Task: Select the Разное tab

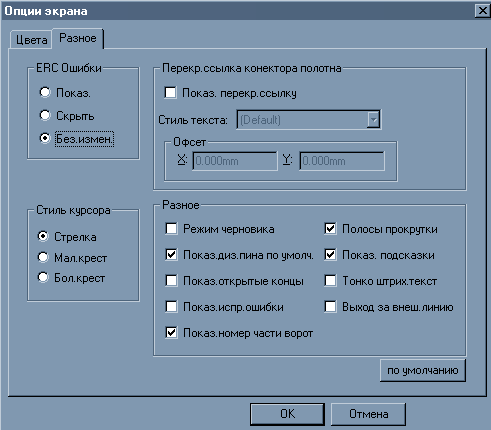Action: coord(78,38)
